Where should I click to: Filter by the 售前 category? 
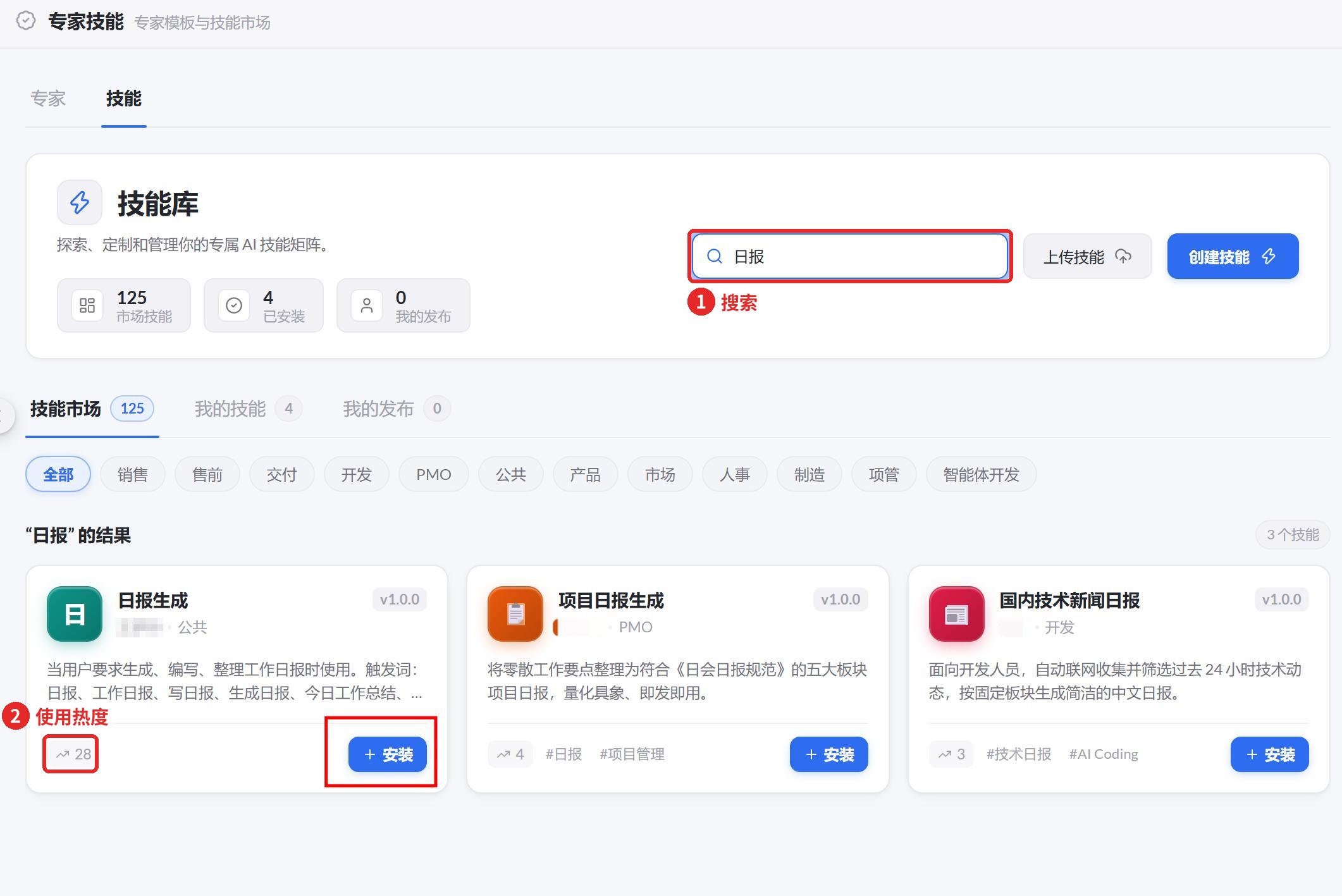pyautogui.click(x=207, y=474)
